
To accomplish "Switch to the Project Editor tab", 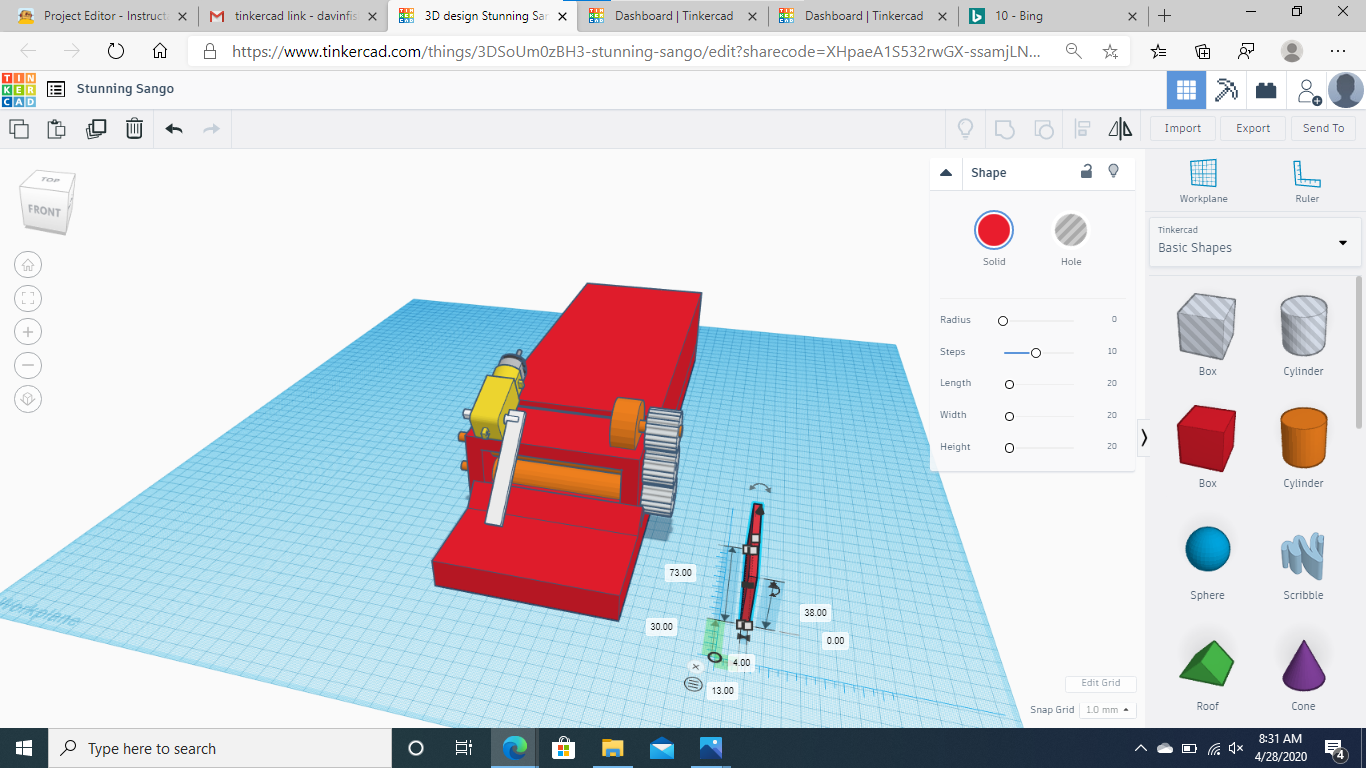I will pos(100,16).
